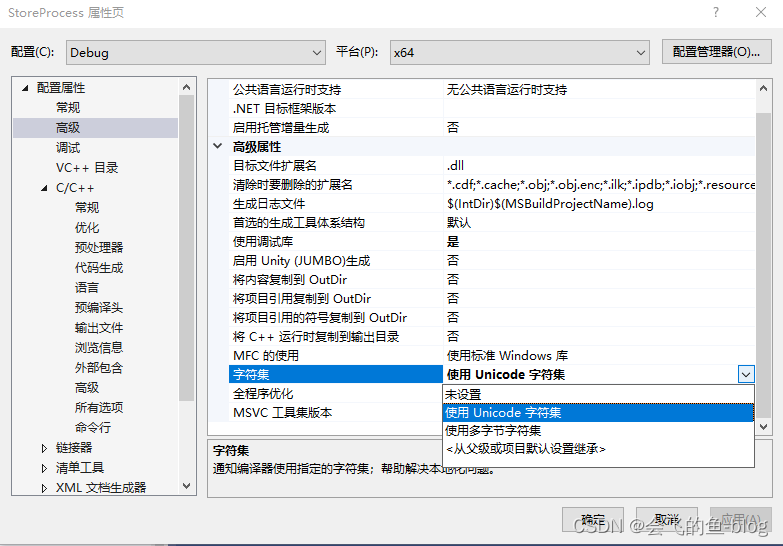Select 常规 under C/C++

[87, 208]
